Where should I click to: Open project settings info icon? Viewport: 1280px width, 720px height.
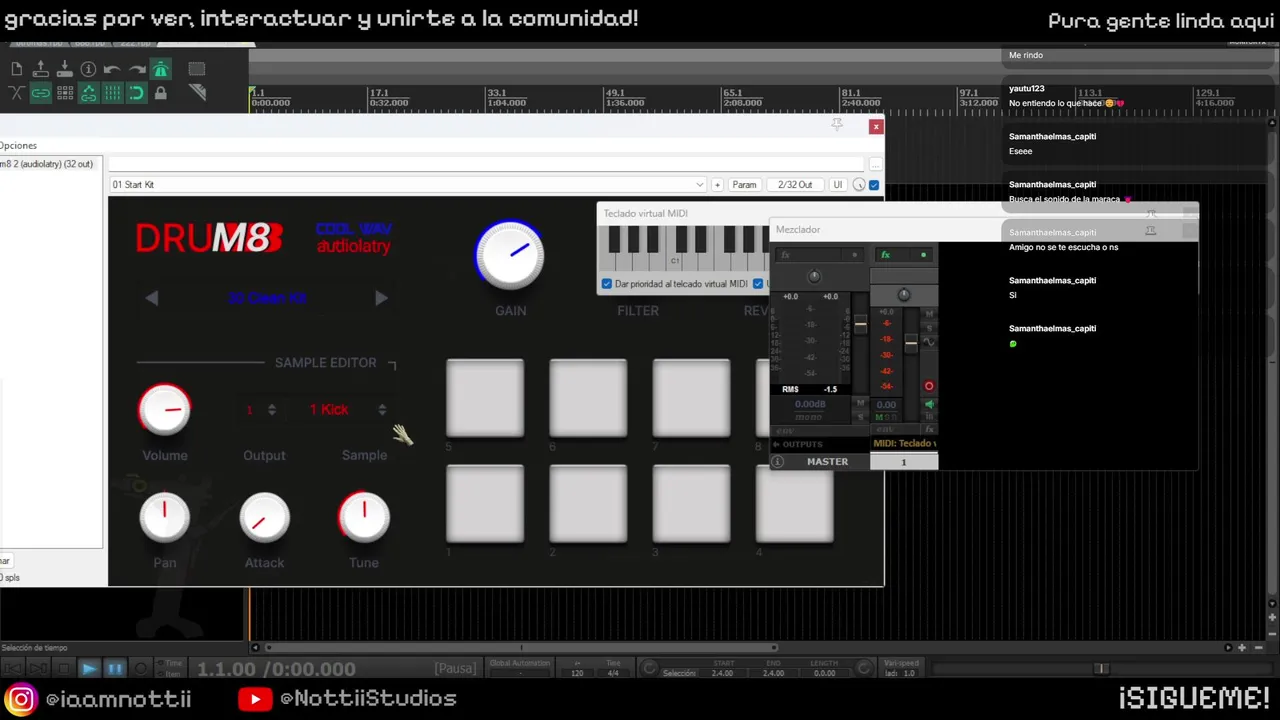(x=88, y=69)
